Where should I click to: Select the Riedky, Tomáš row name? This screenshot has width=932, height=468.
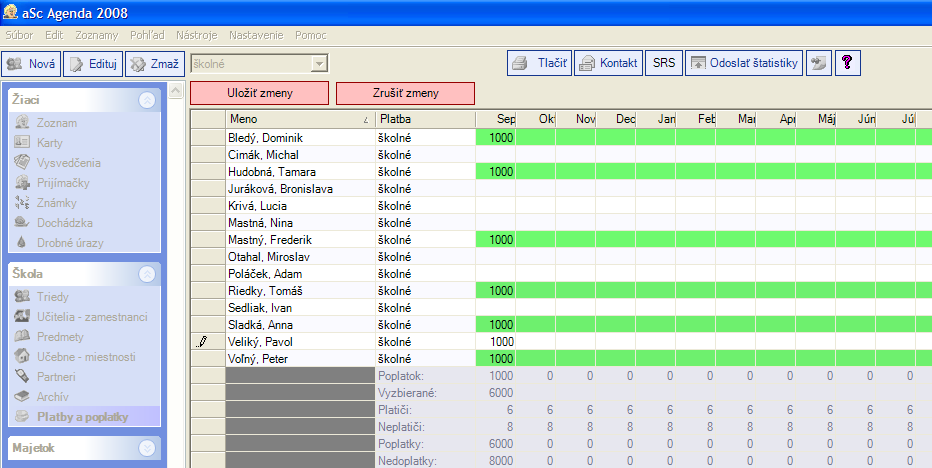265,291
